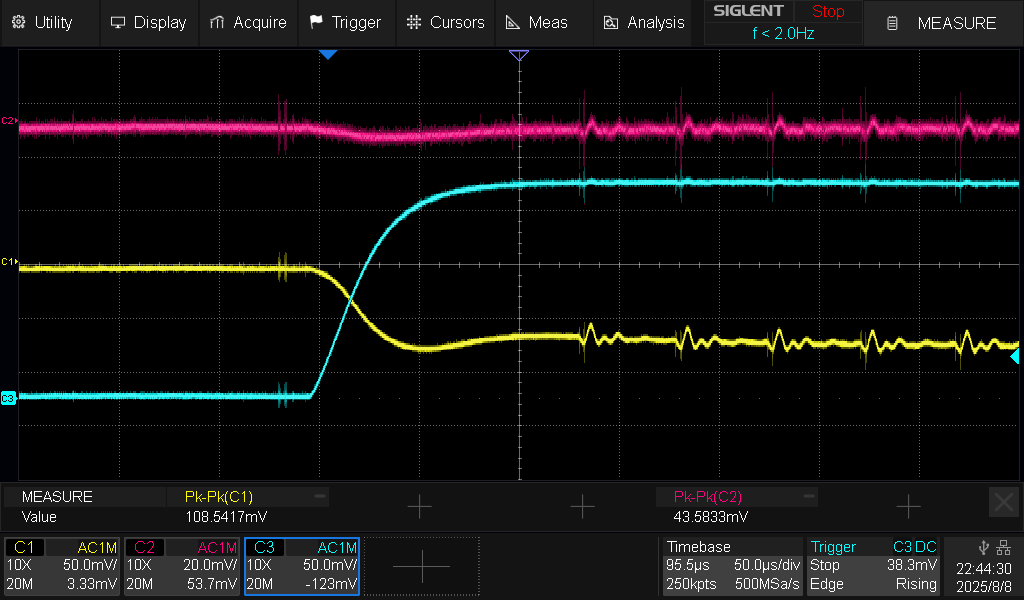Screen dimensions: 1024x600
Task: Remove the Pk-Pk(C2) measurement using its minus icon
Action: [x=809, y=496]
